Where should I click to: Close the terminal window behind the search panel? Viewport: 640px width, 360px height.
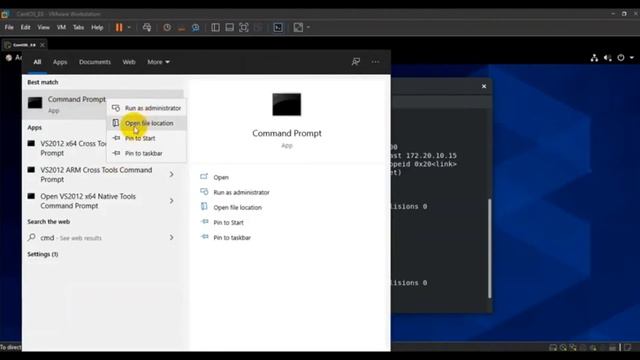pyautogui.click(x=484, y=87)
